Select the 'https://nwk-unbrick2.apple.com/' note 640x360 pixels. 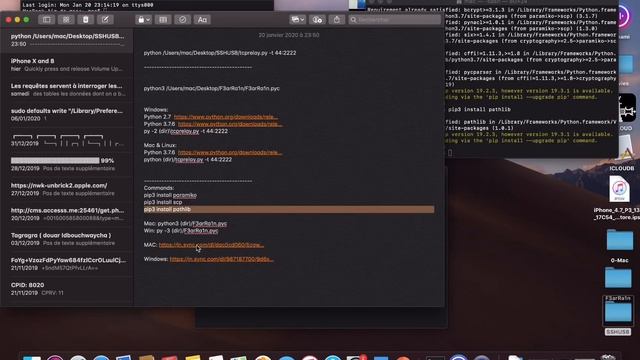pyautogui.click(x=67, y=189)
